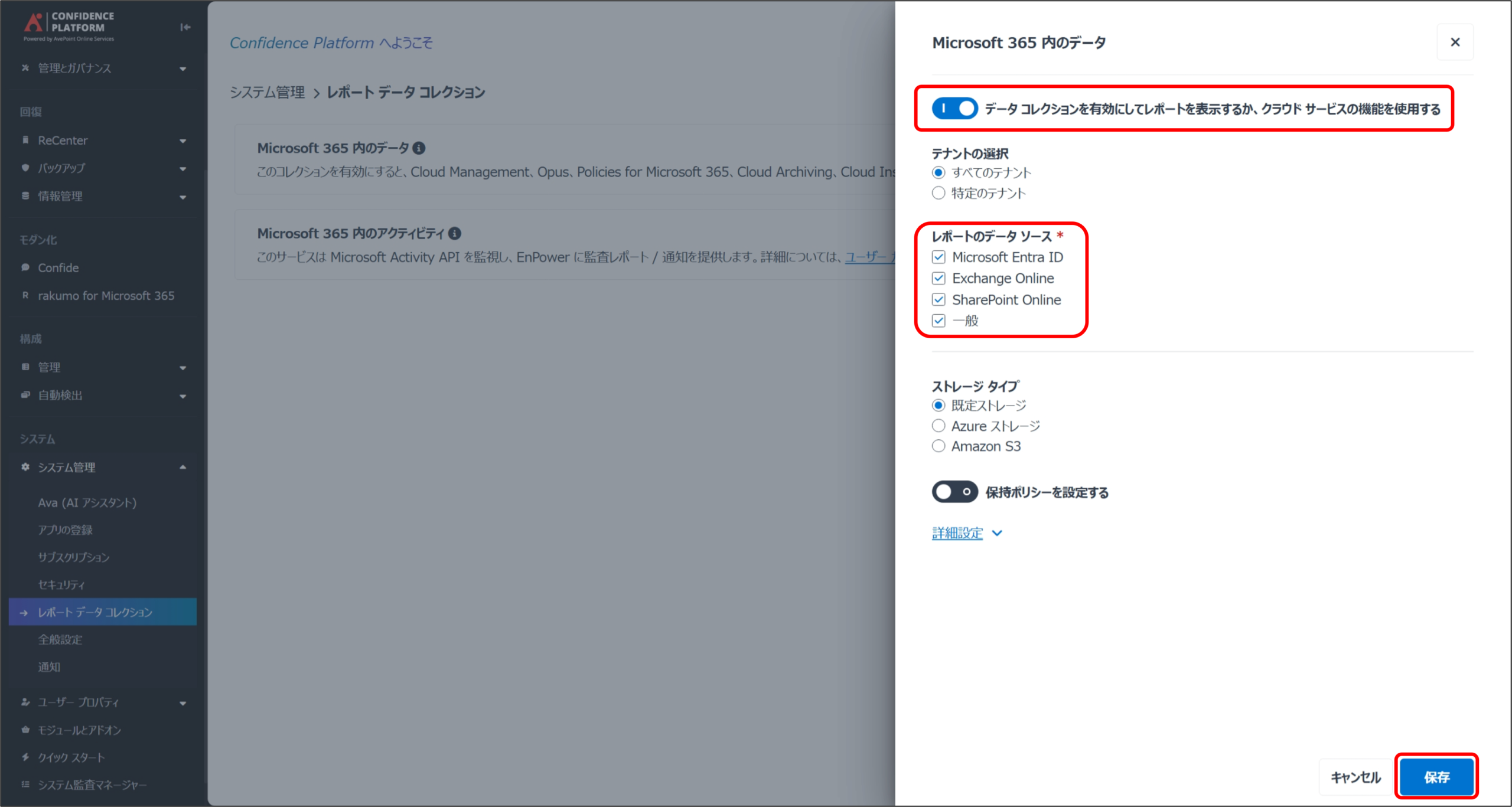Expand the 詳細設定 section
This screenshot has height=807, width=1512.
[967, 533]
